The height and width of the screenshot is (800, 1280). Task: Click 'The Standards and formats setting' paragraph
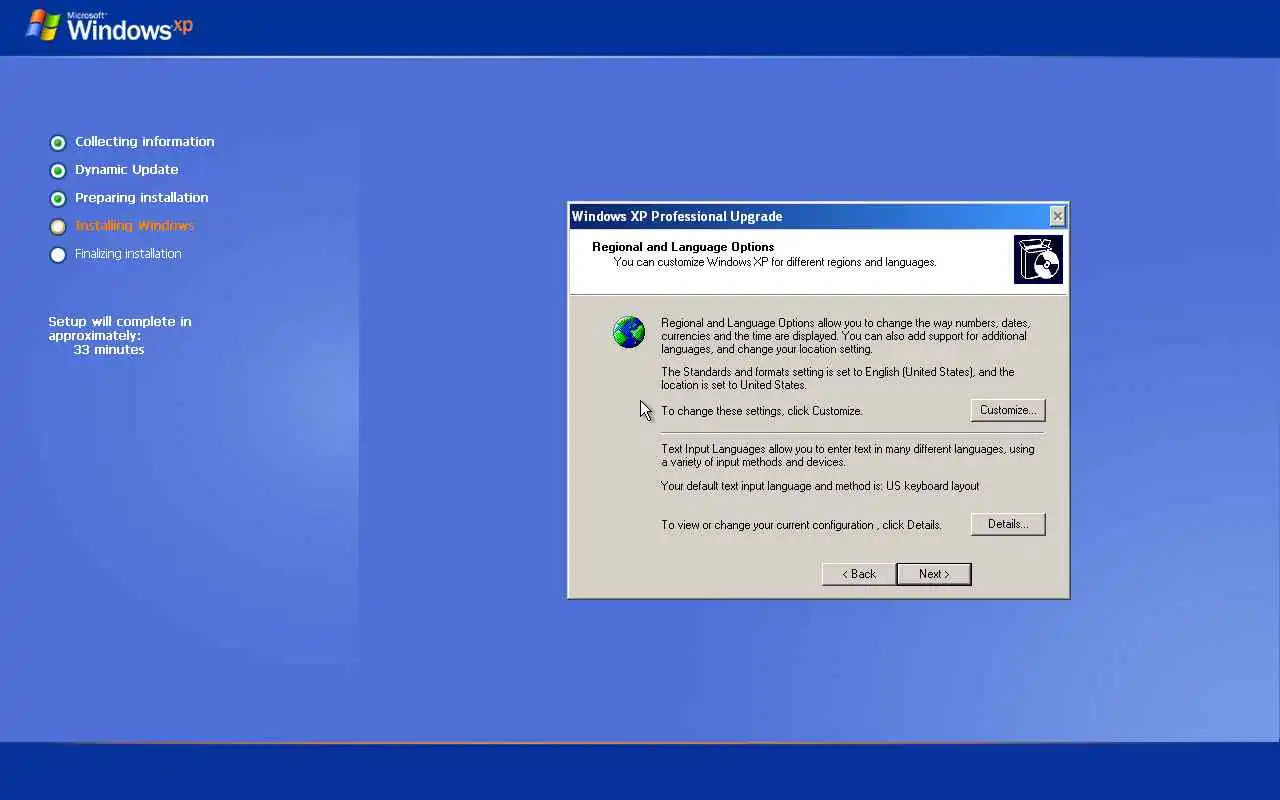(x=838, y=378)
